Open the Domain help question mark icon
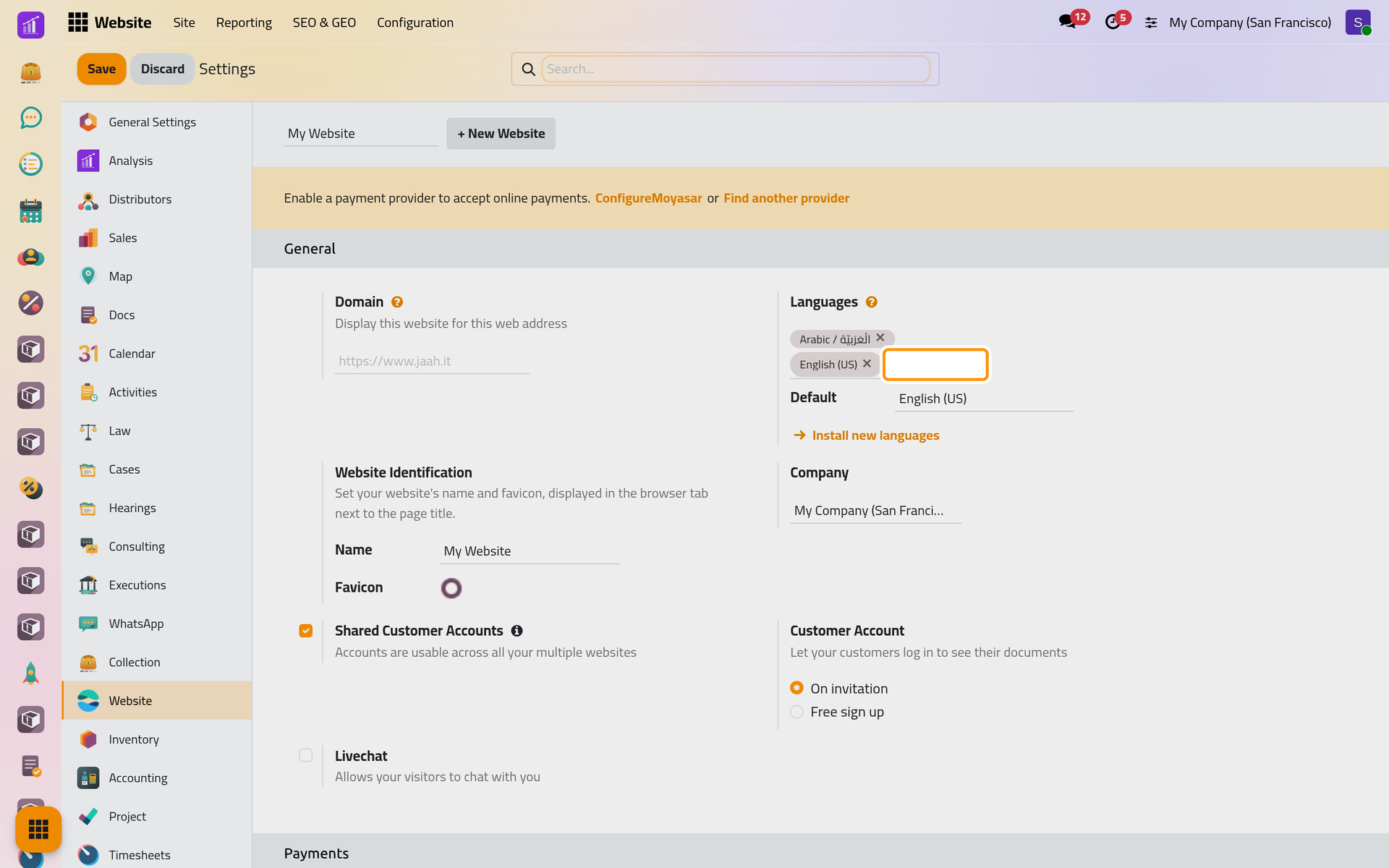Viewport: 1389px width, 868px height. coord(397,302)
